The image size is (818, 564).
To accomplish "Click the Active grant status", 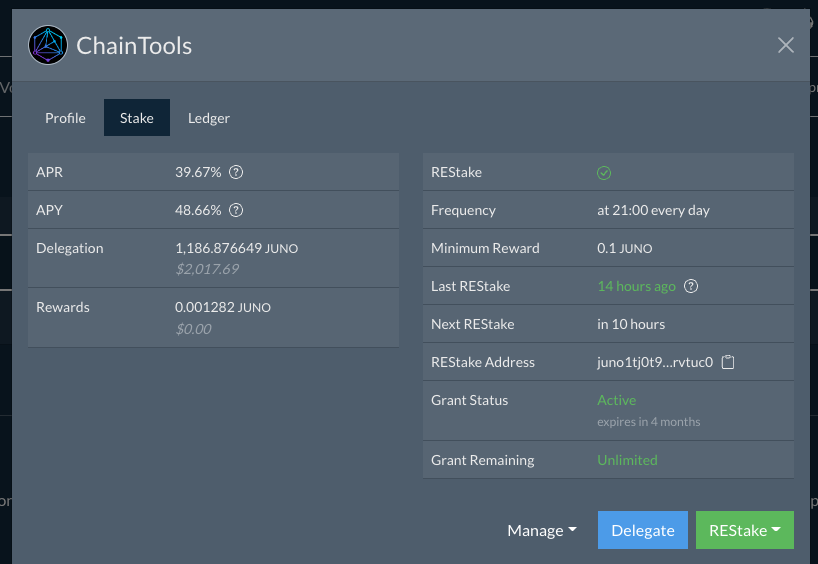I will pyautogui.click(x=617, y=400).
